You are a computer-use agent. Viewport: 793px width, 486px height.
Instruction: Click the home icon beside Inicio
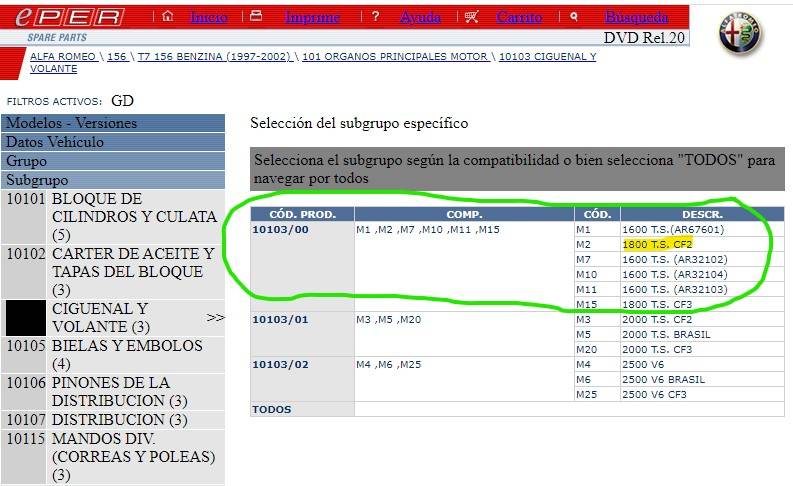pyautogui.click(x=168, y=17)
